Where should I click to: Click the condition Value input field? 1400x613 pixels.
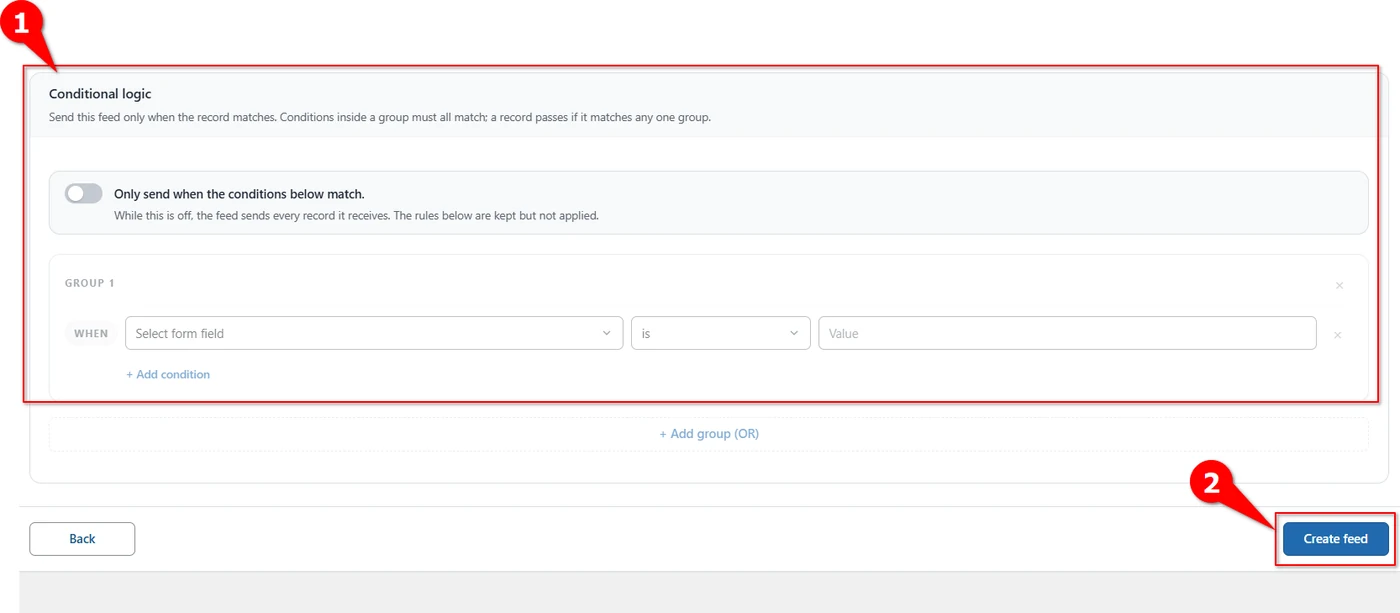(1067, 333)
